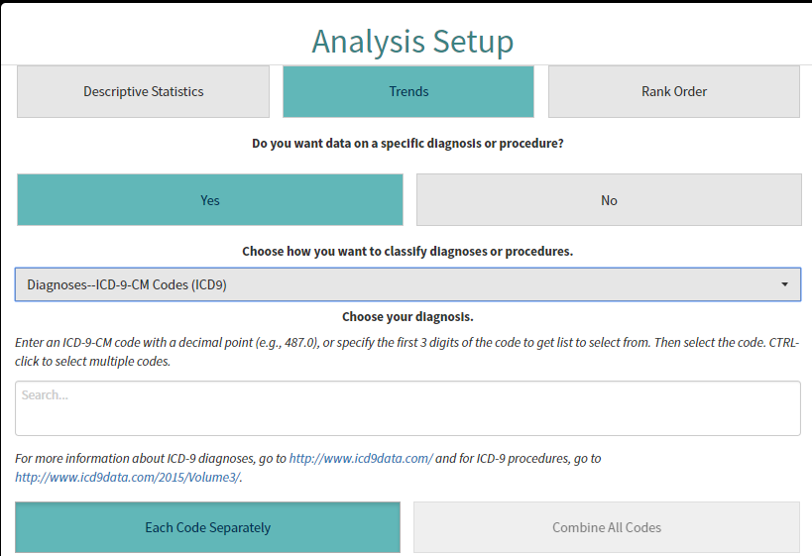This screenshot has width=812, height=556.
Task: Click the 'For more information about ICD-9' text
Action: [150, 459]
